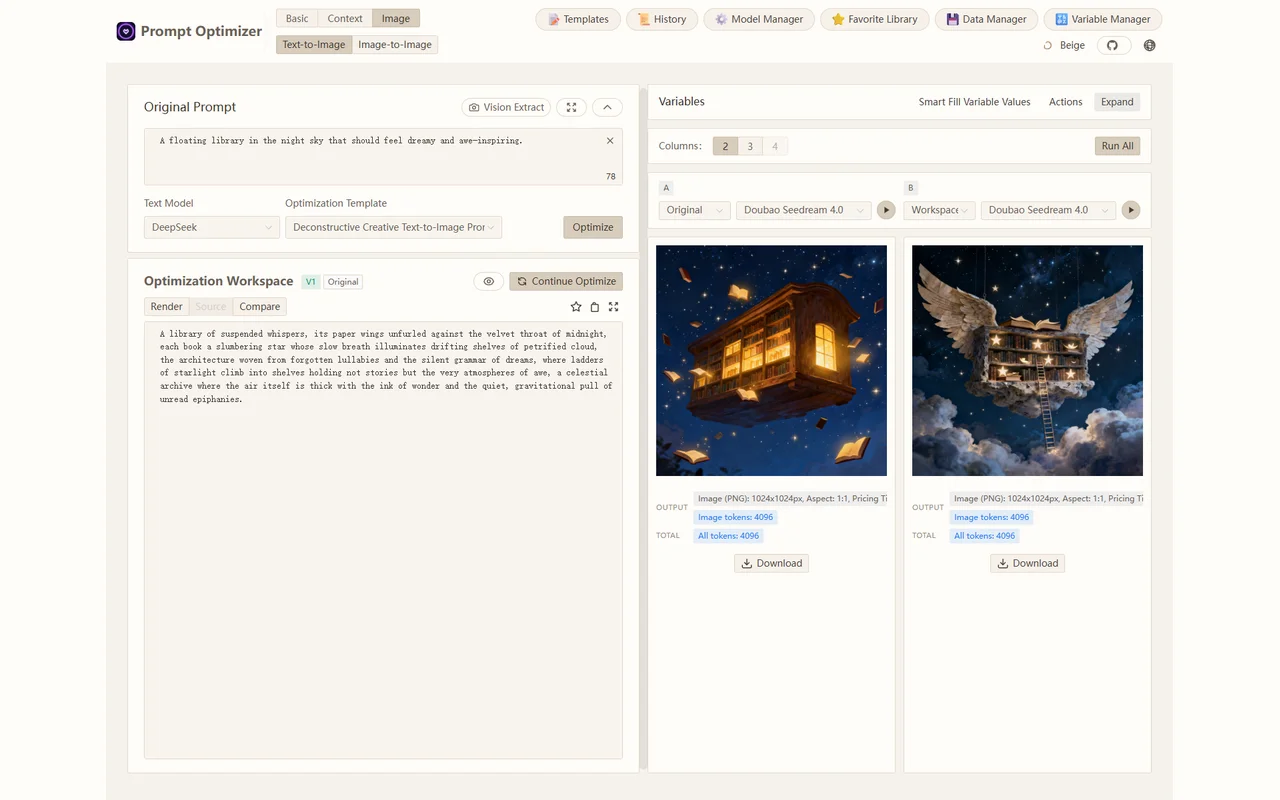Click into the original prompt text field
This screenshot has width=1280, height=800.
(x=383, y=157)
